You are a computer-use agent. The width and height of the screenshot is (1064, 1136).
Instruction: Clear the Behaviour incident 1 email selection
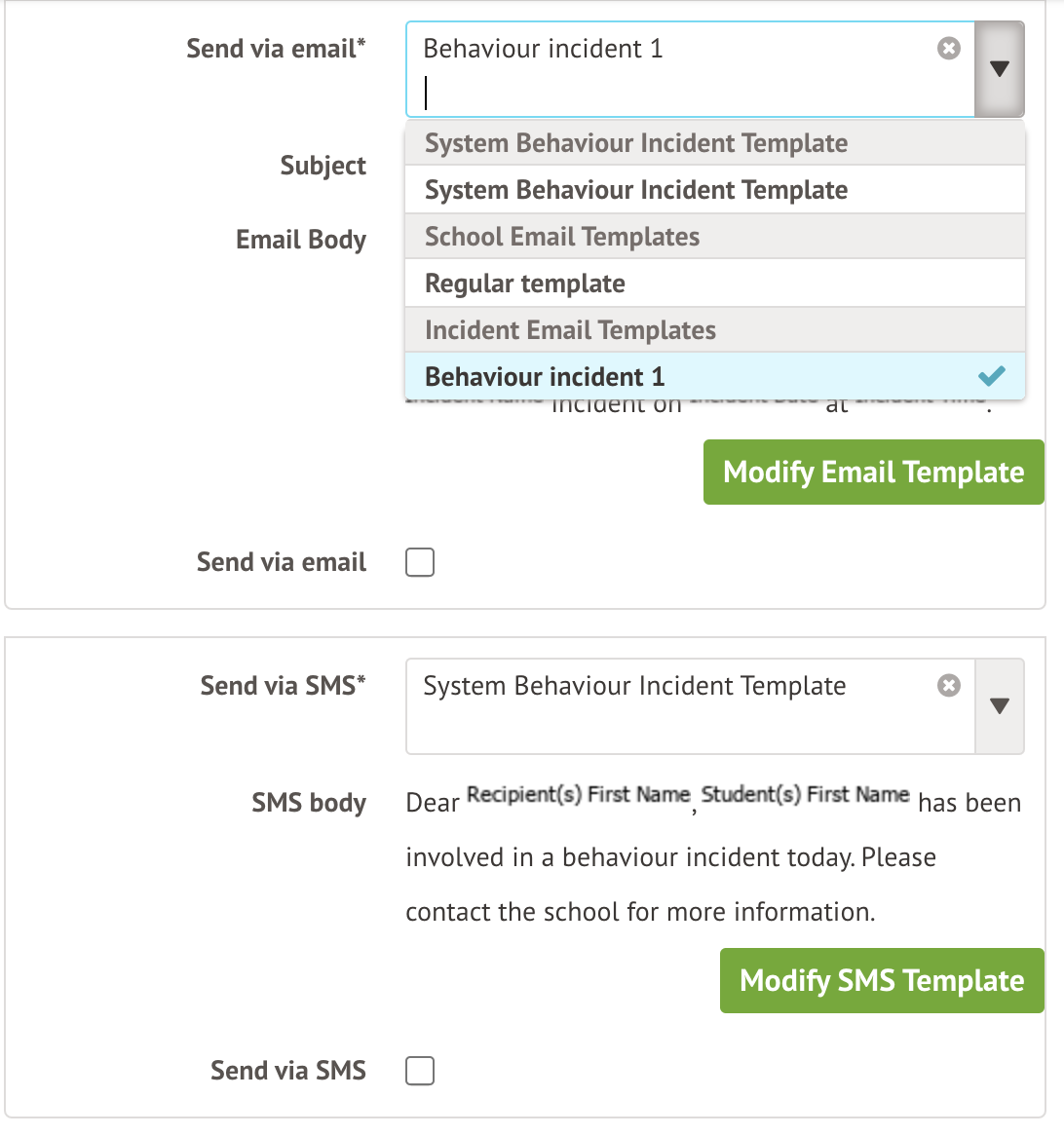click(949, 49)
